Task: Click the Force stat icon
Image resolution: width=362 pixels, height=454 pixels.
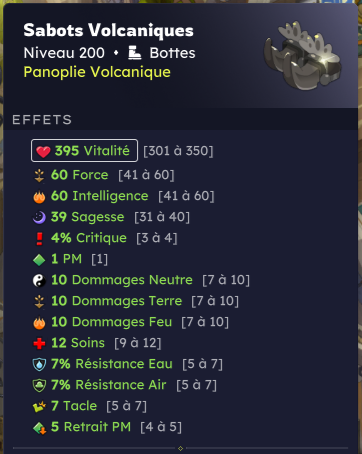Action: (39, 175)
